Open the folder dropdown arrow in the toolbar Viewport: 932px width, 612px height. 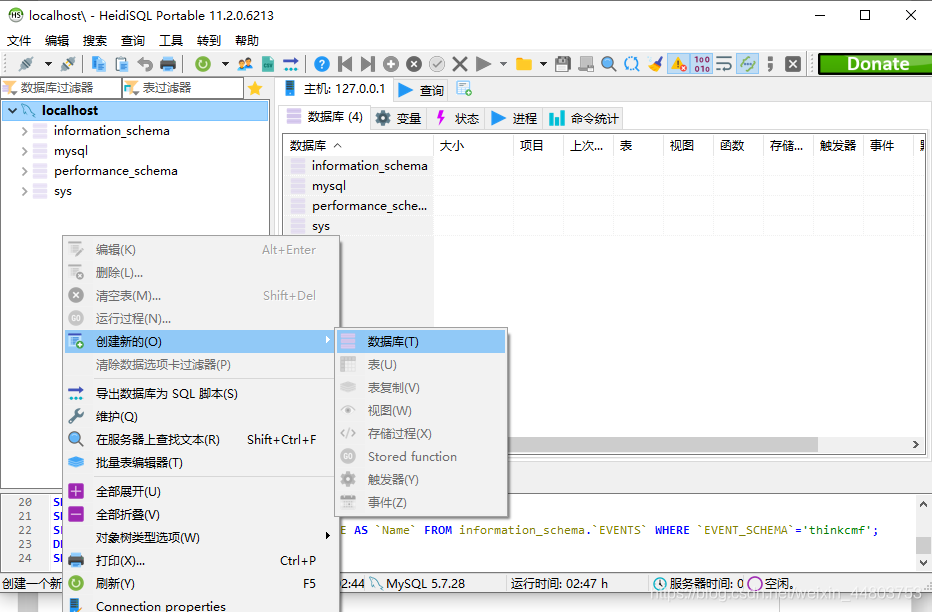point(542,64)
